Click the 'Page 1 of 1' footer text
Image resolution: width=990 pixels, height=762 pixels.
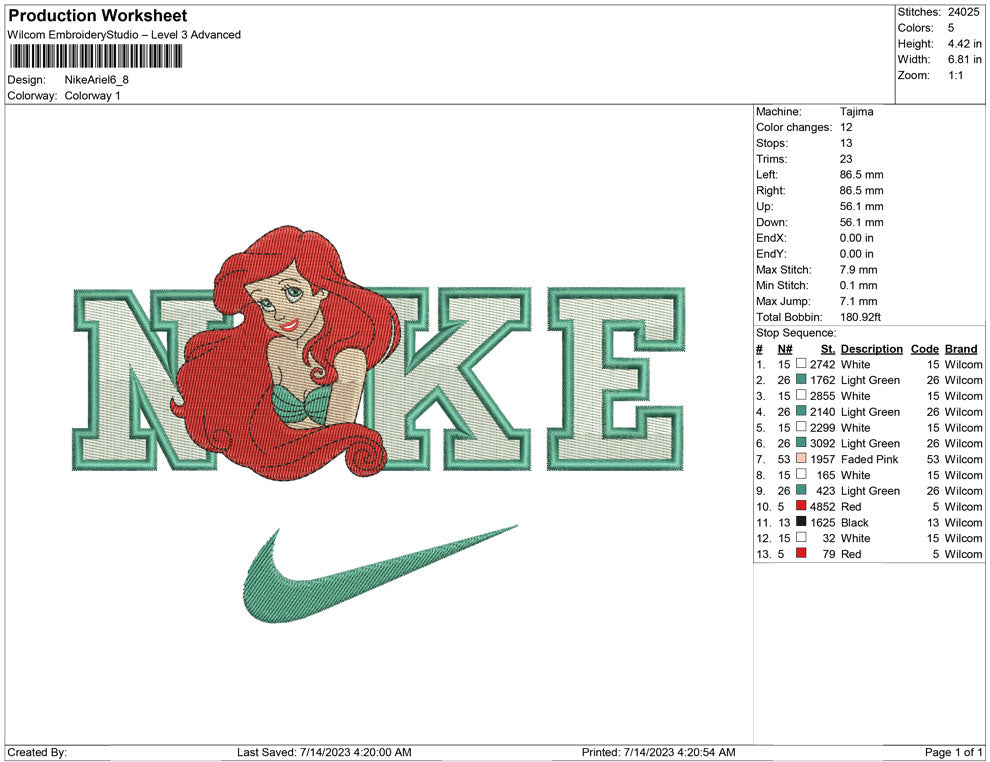pos(953,752)
